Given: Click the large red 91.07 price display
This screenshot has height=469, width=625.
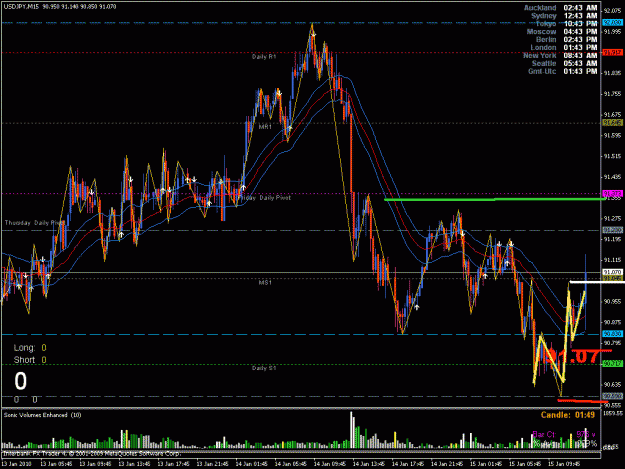Looking at the screenshot, I should (x=573, y=356).
